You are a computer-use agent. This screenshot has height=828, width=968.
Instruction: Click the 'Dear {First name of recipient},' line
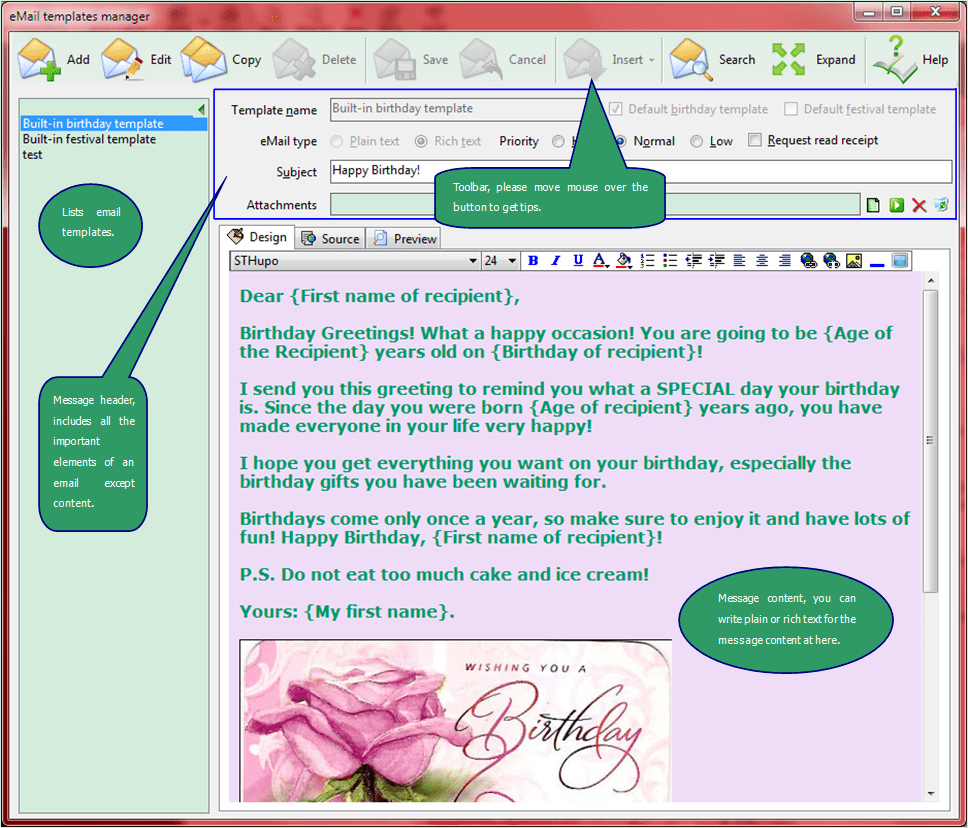point(380,296)
